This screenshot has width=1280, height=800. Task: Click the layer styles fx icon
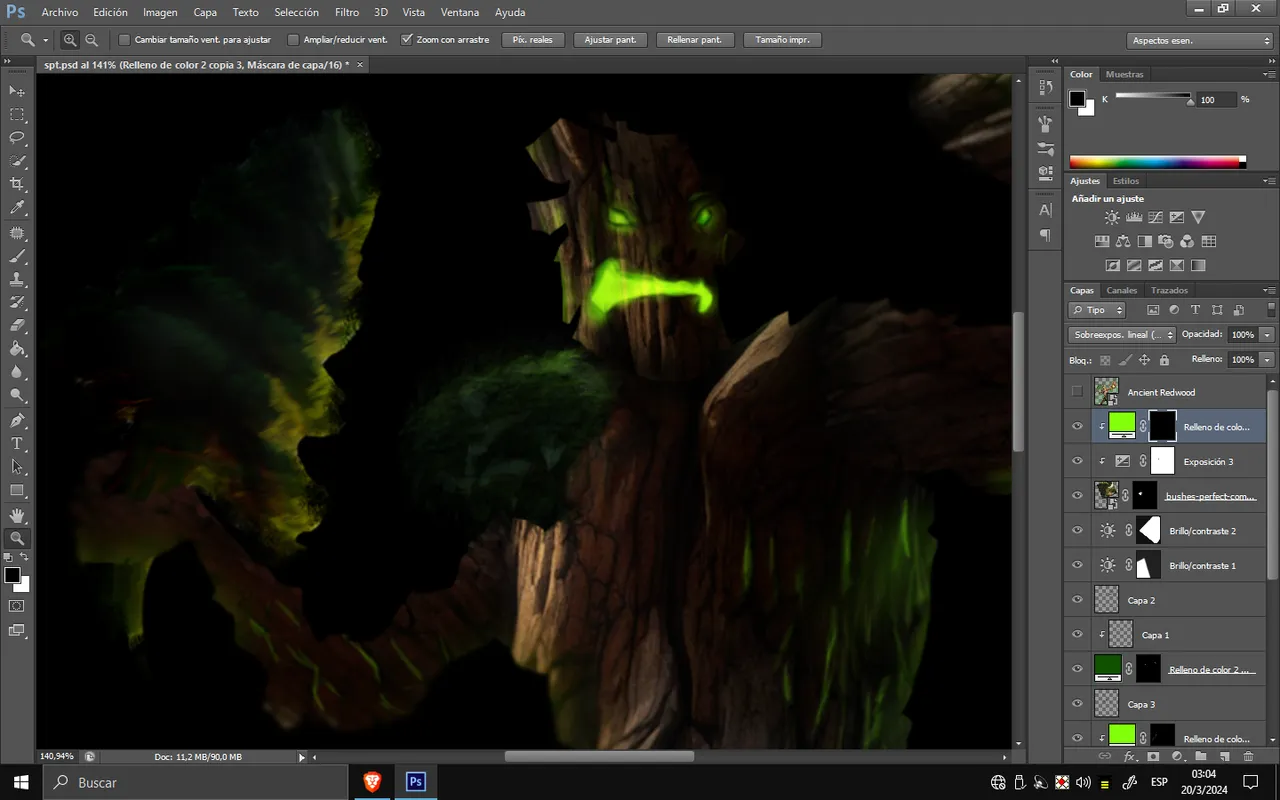coord(1130,757)
